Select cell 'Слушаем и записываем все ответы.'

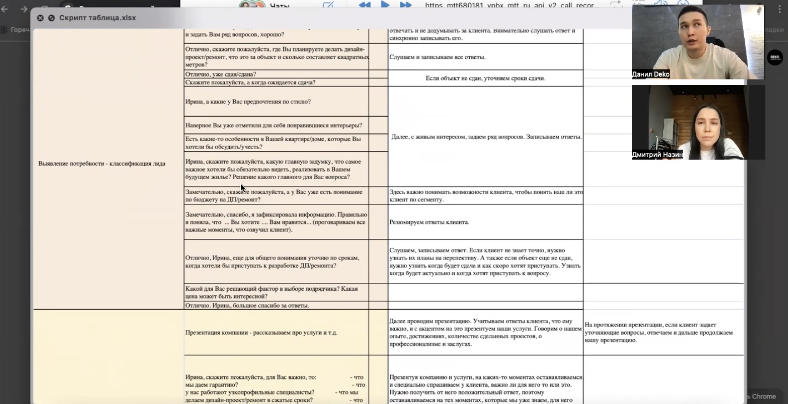pyautogui.click(x=485, y=57)
